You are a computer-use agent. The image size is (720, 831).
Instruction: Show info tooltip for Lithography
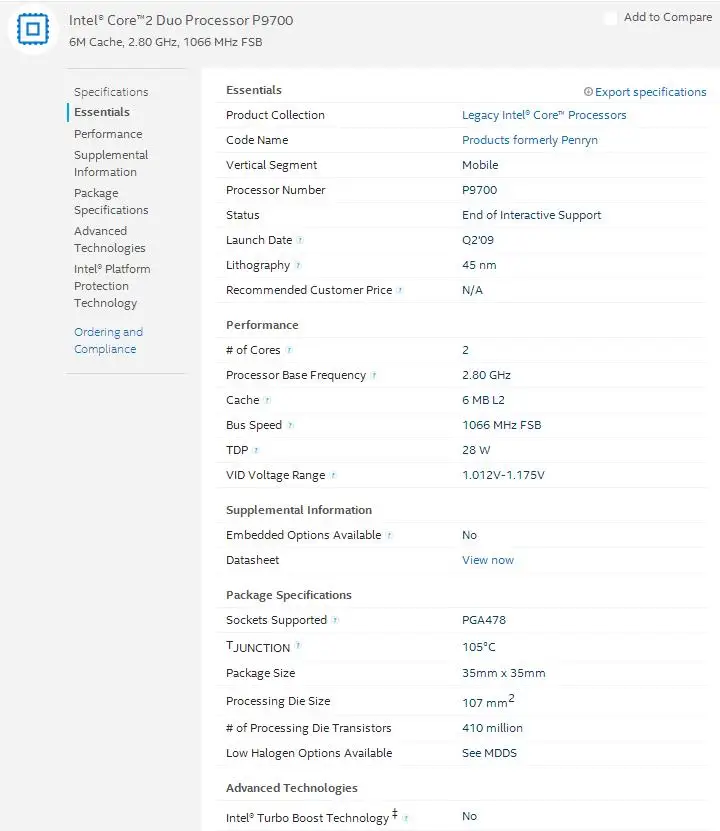(x=298, y=265)
